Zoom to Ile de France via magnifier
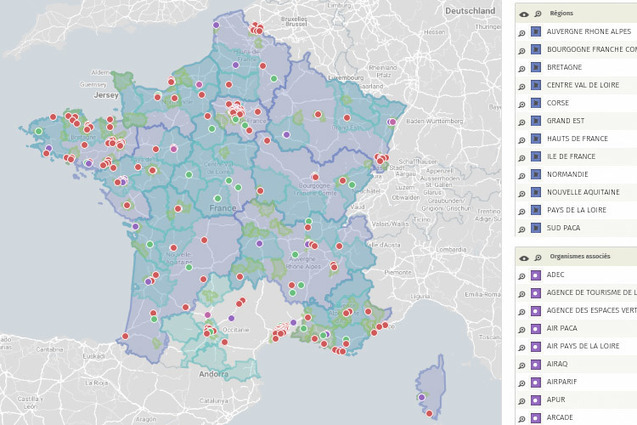 (522, 158)
